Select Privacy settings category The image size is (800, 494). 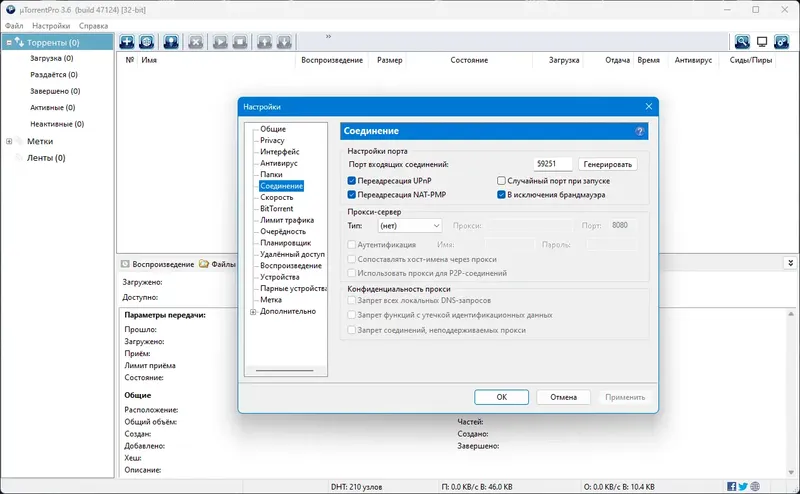coord(272,140)
